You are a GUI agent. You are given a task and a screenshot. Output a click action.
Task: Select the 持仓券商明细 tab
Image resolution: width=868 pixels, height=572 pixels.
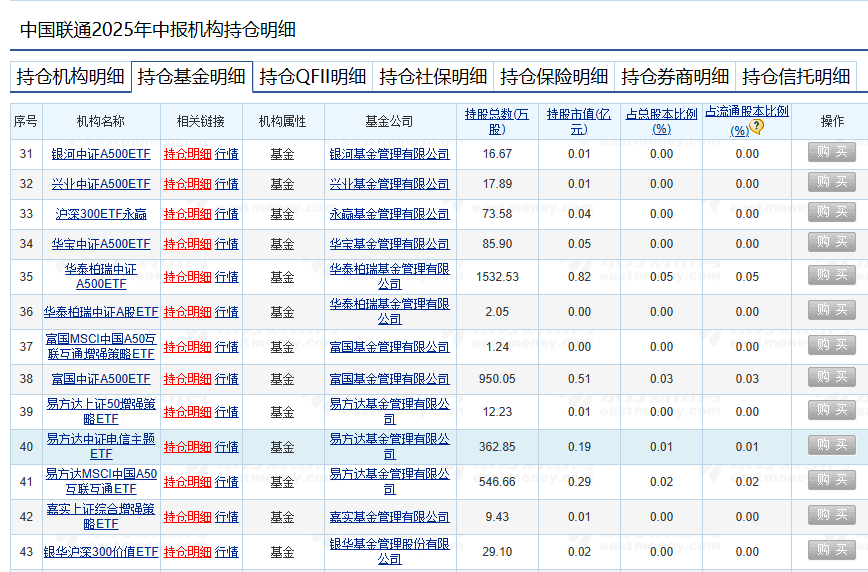(x=675, y=76)
